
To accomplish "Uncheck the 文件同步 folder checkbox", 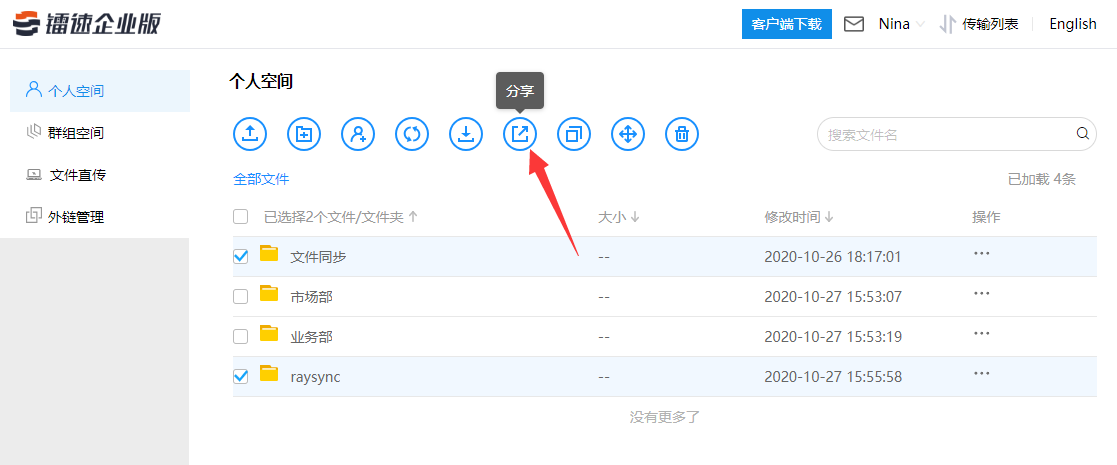I will click(241, 256).
